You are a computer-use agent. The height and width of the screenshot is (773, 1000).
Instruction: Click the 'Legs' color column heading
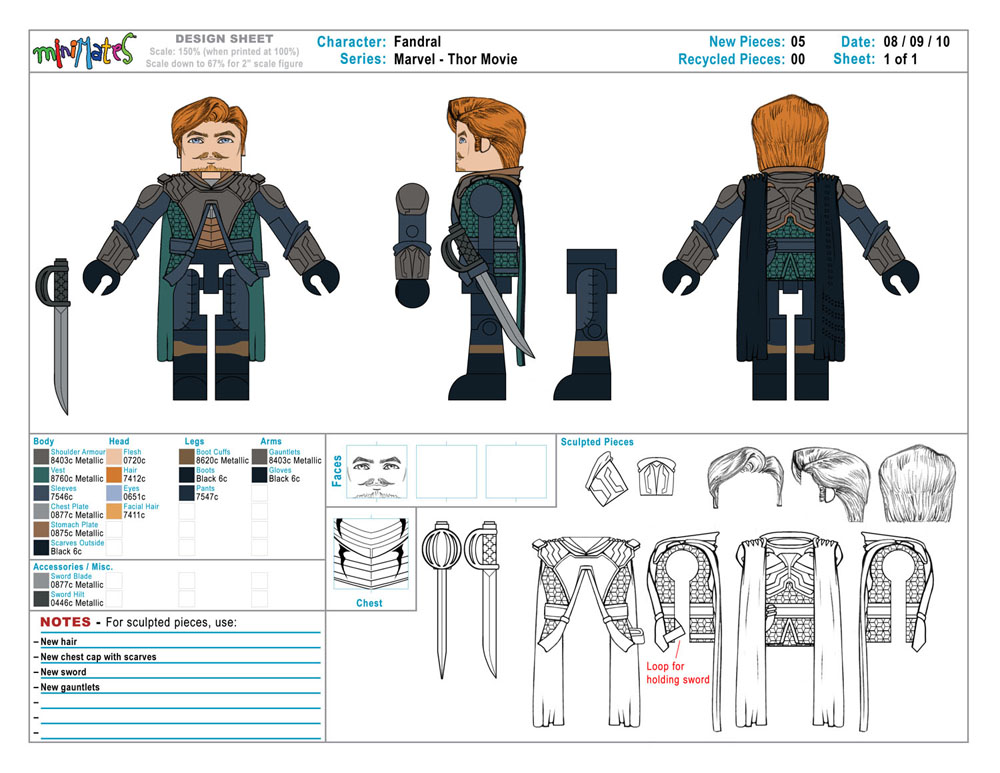(x=194, y=441)
